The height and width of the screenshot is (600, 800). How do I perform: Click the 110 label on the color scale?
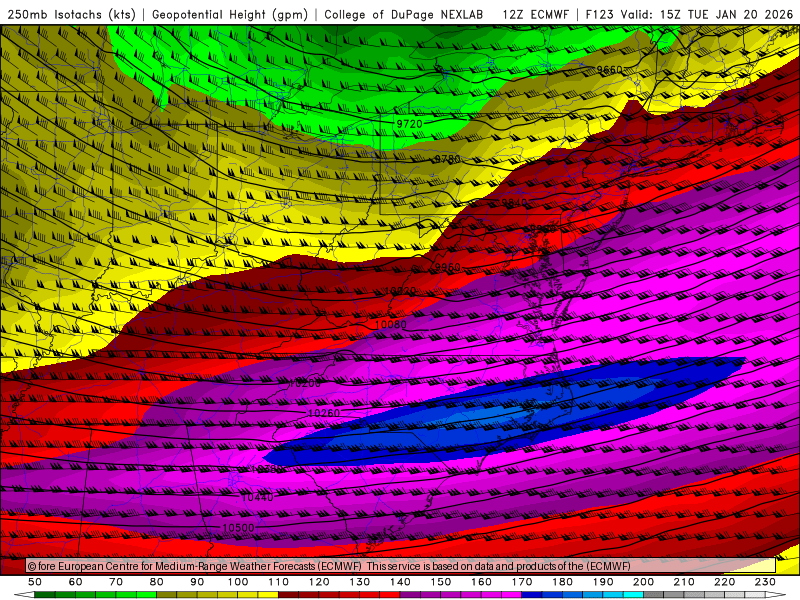[x=279, y=582]
